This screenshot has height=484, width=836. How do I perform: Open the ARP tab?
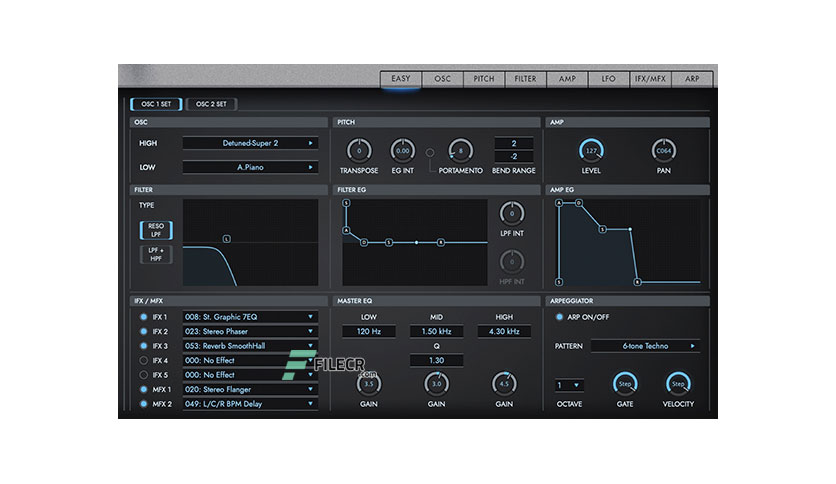click(692, 79)
